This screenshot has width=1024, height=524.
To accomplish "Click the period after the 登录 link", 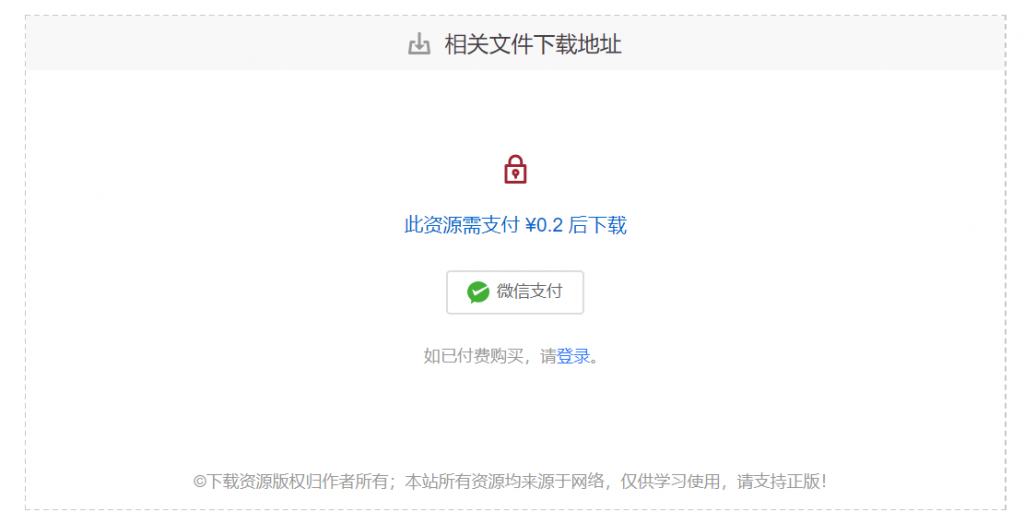I will [x=594, y=359].
